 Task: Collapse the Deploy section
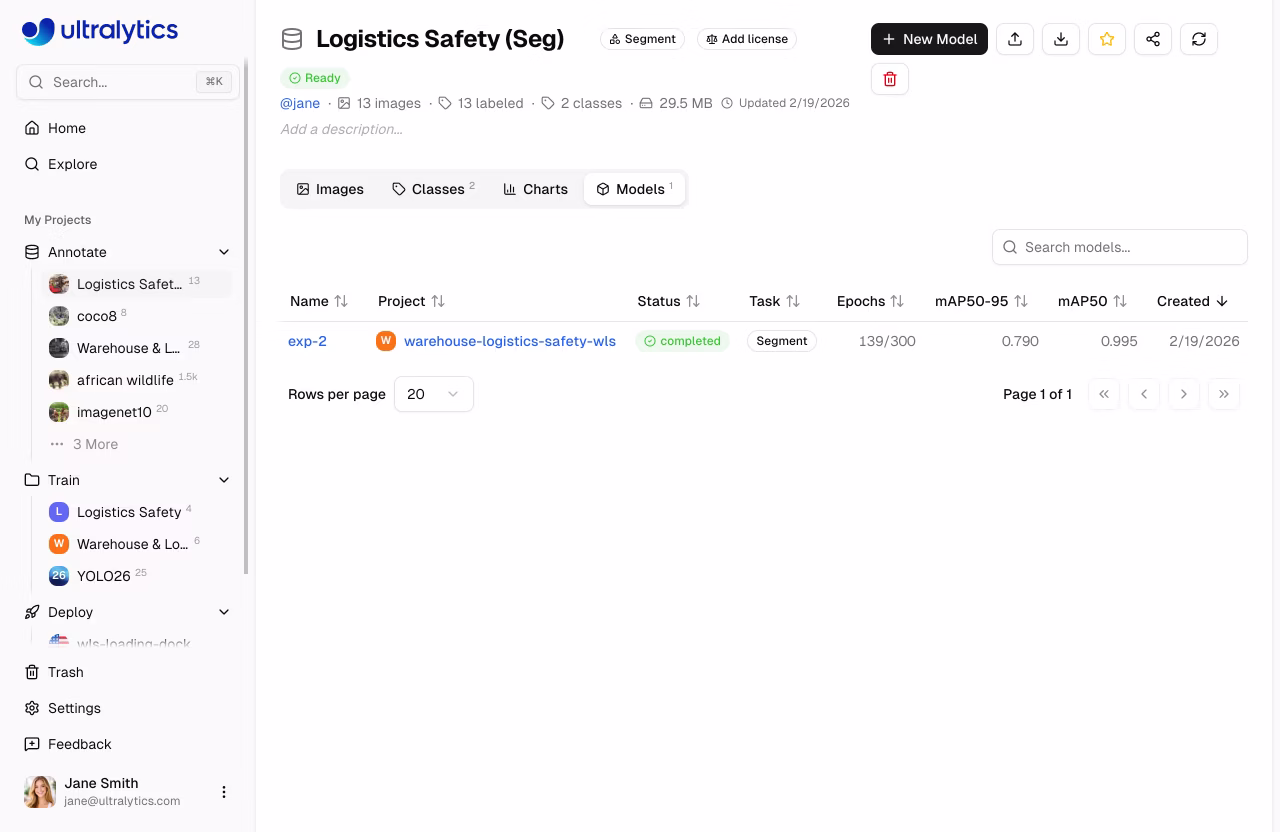click(x=224, y=612)
